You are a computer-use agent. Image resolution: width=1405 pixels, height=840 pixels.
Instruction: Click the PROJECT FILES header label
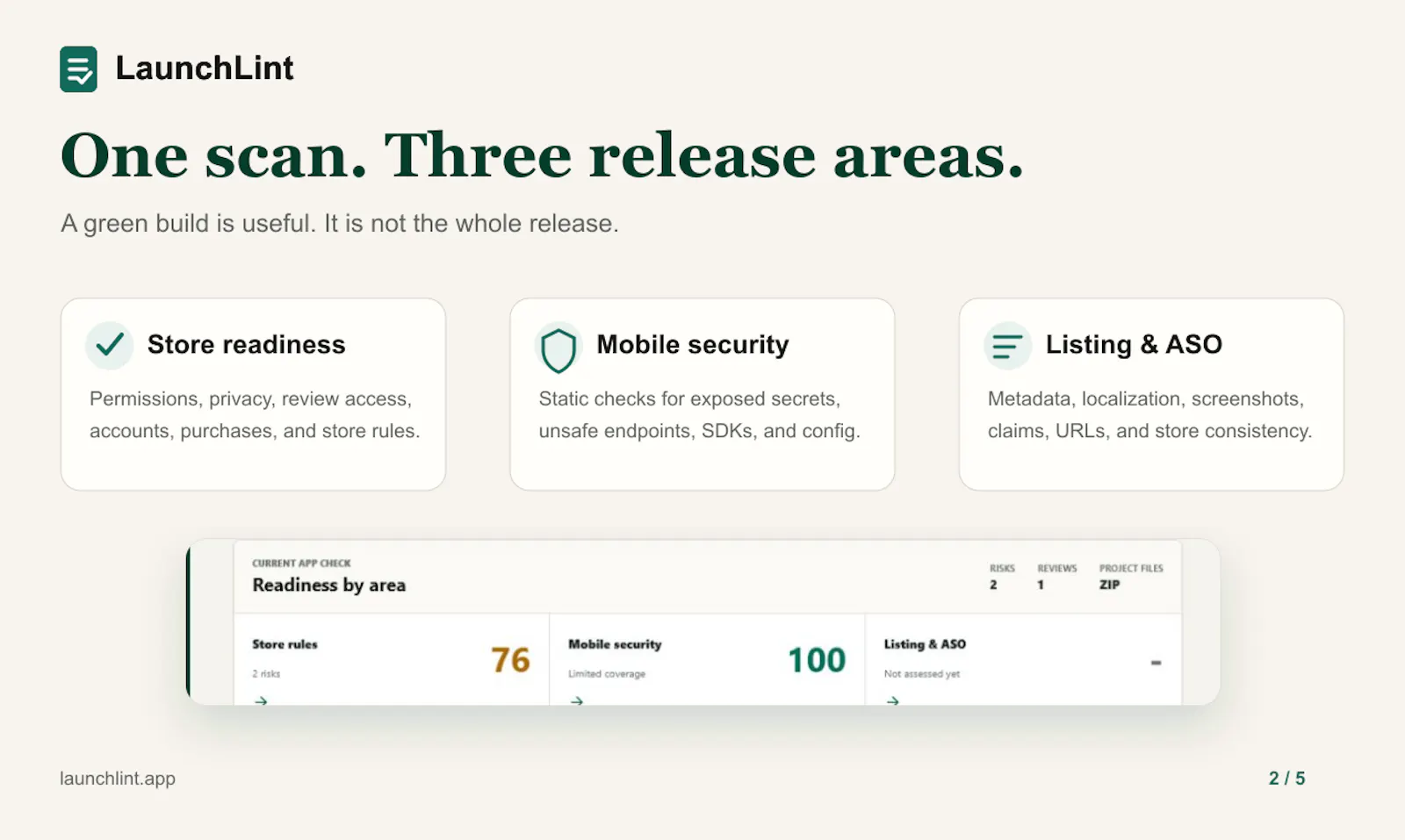coord(1131,569)
